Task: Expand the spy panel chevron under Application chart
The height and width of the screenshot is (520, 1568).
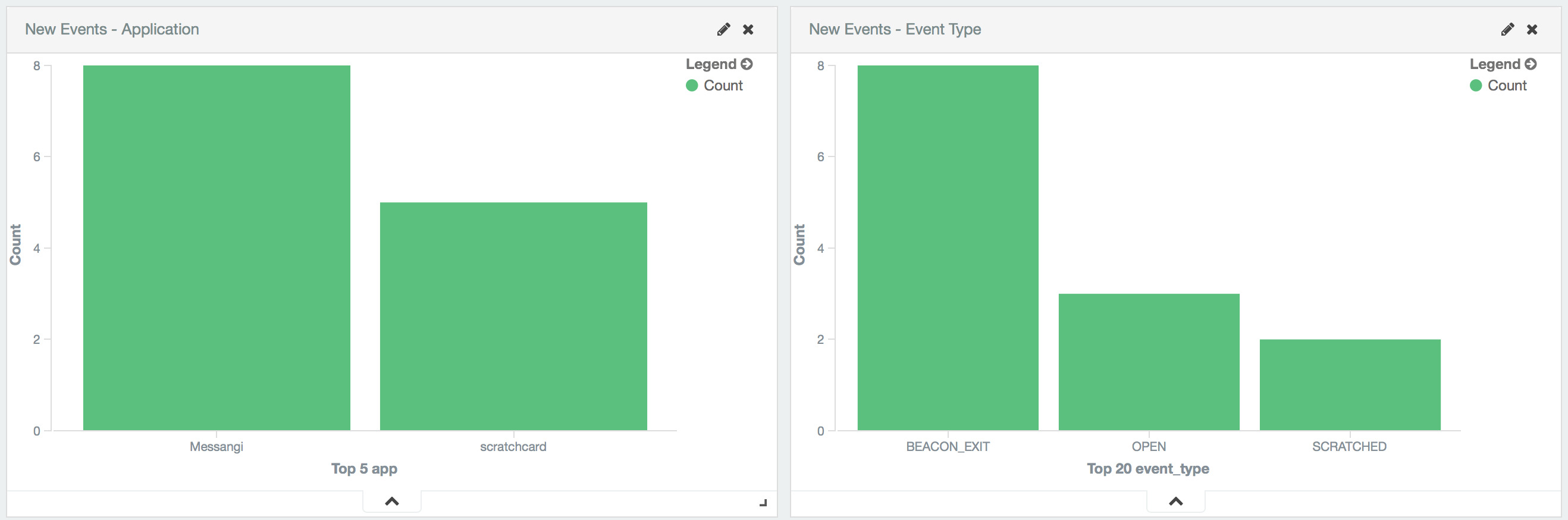Action: 392,501
